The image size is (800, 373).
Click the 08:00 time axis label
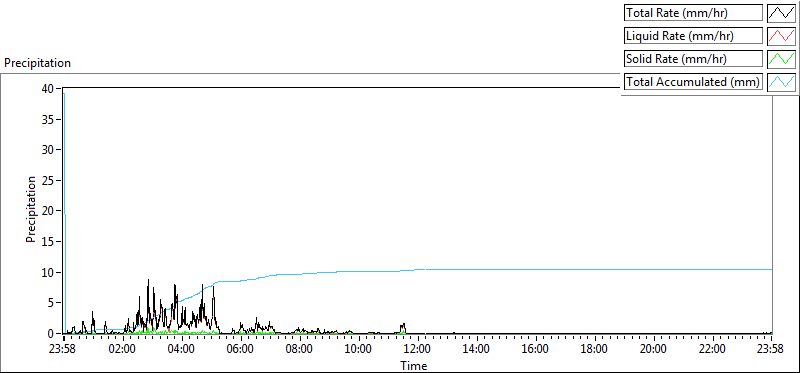point(299,350)
